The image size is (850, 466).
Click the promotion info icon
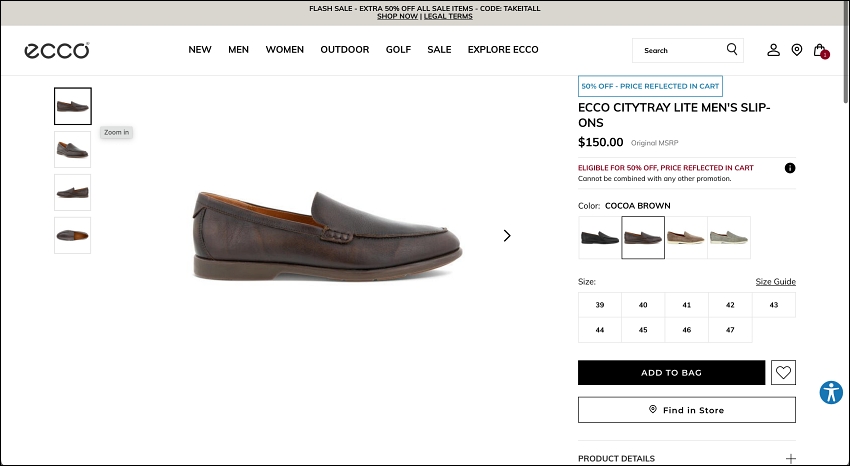(x=790, y=168)
